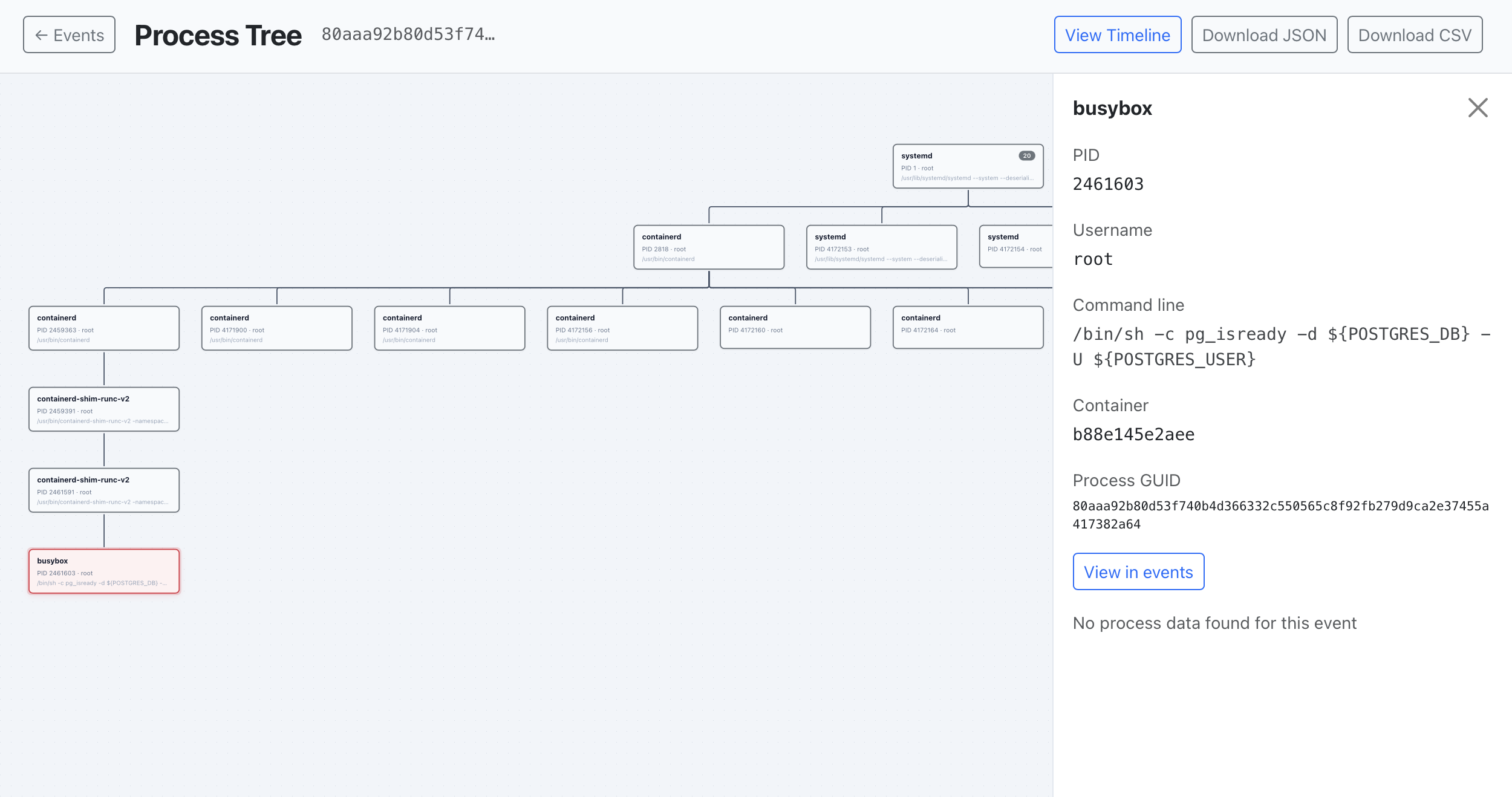Select containerd PID 4172156 node
Viewport: 1512px width, 797px height.
[622, 328]
